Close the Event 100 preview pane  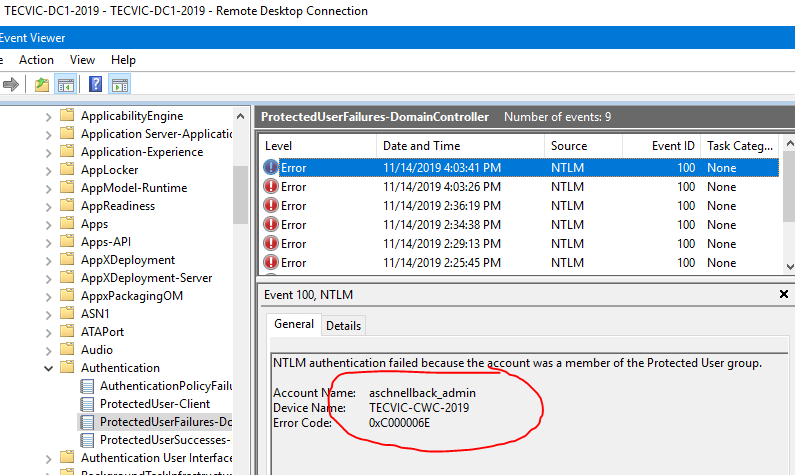point(783,294)
